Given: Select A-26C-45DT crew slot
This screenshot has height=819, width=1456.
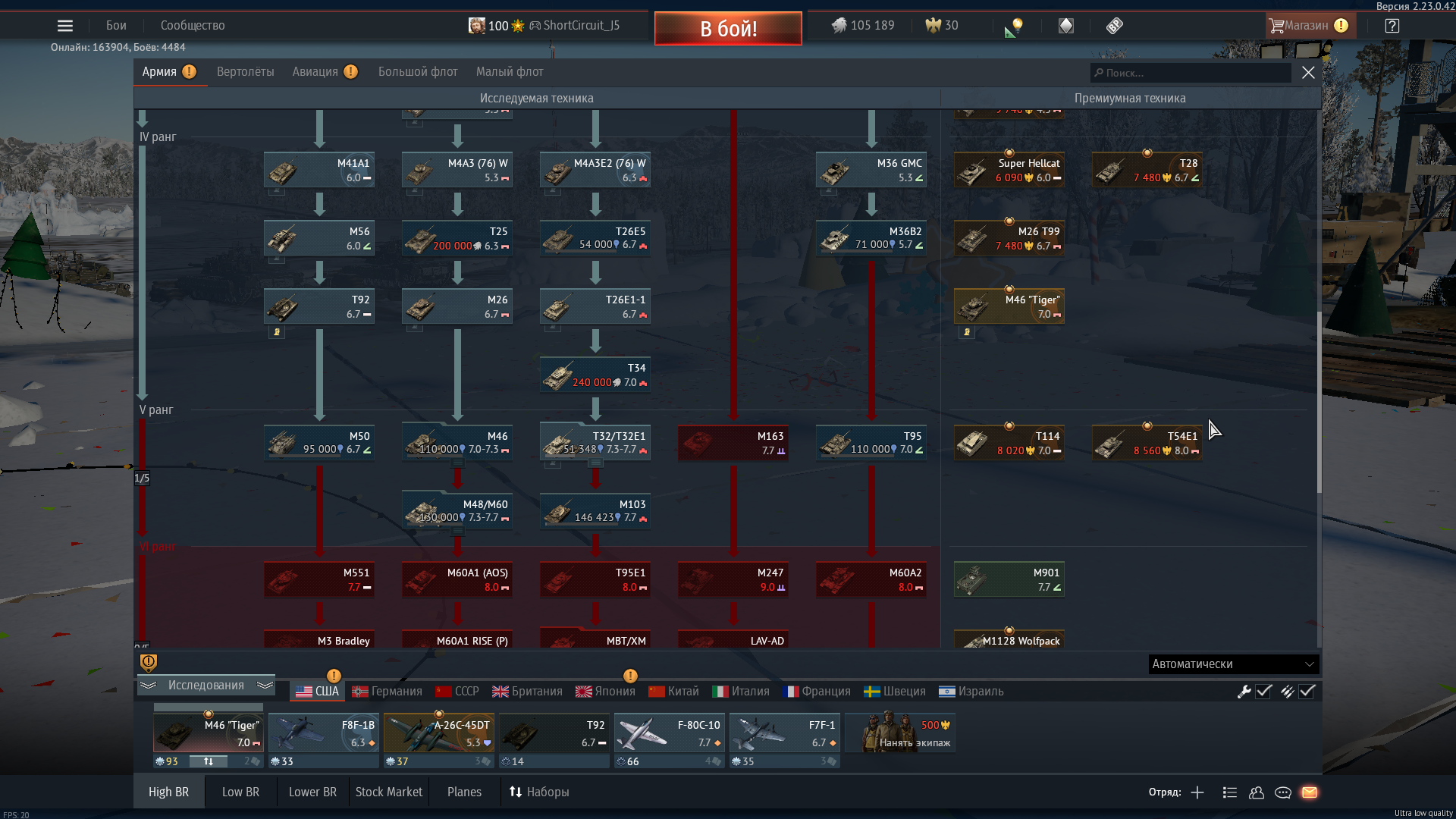Looking at the screenshot, I should coord(439,733).
